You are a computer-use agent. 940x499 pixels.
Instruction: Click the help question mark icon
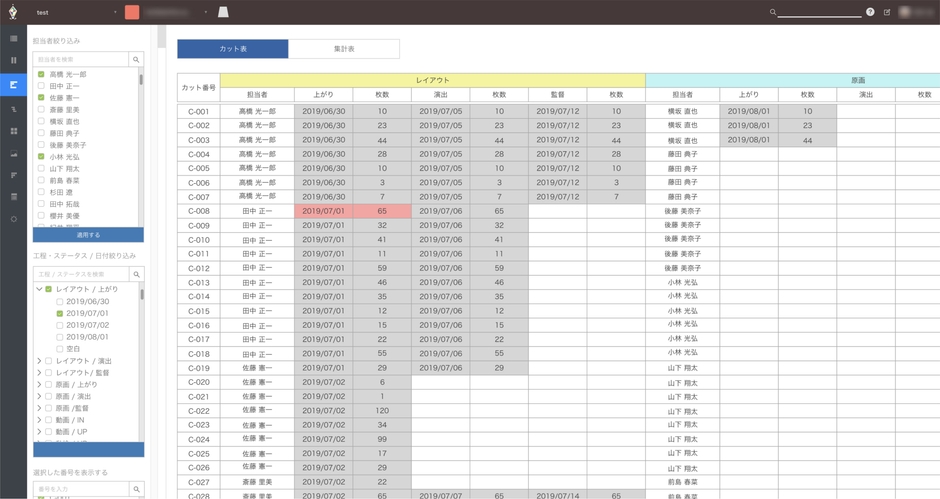870,12
